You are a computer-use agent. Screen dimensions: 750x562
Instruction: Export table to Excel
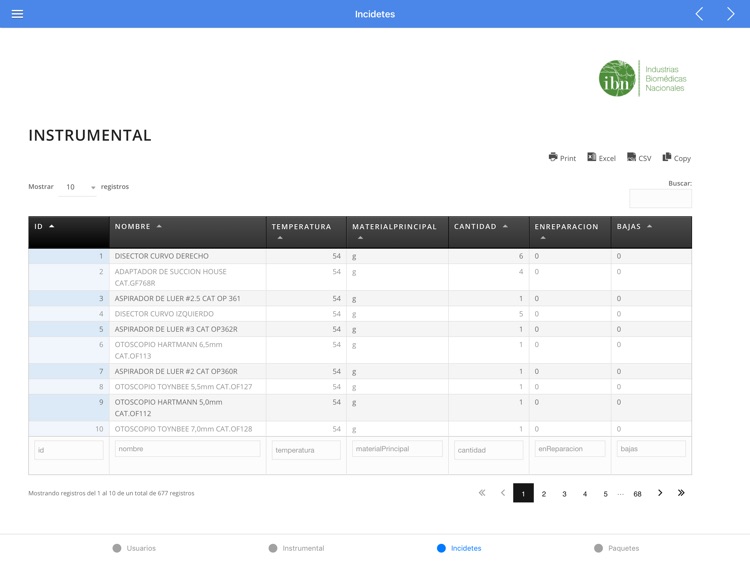coord(601,157)
